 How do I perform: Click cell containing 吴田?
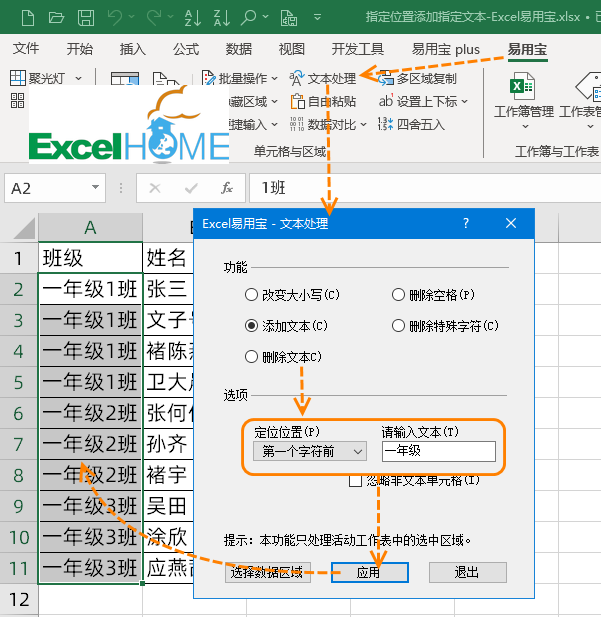click(168, 506)
